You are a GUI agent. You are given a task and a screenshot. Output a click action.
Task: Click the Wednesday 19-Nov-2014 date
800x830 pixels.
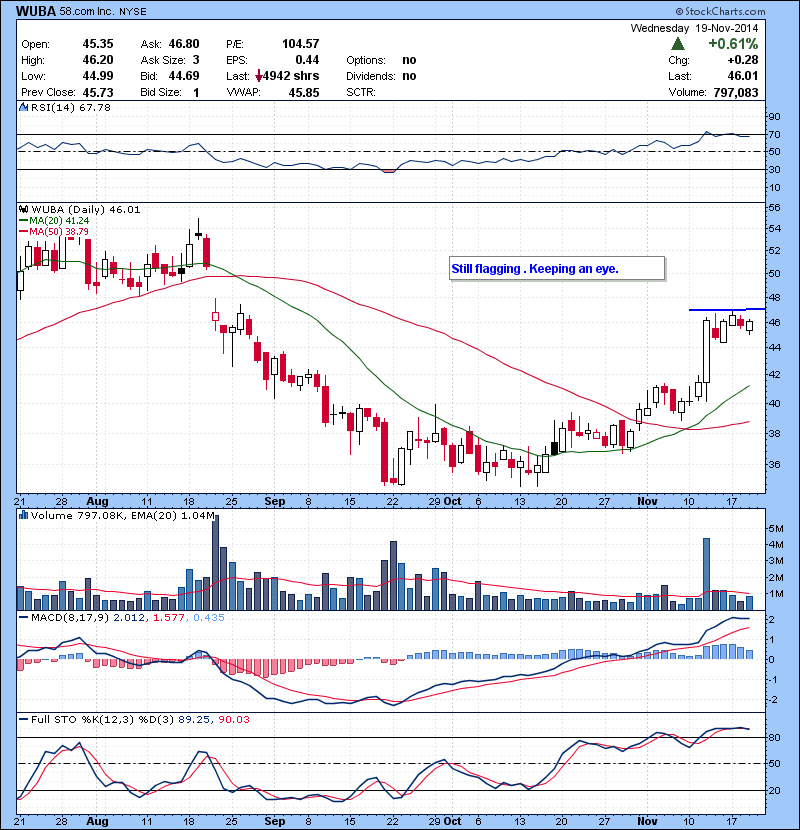tap(694, 28)
